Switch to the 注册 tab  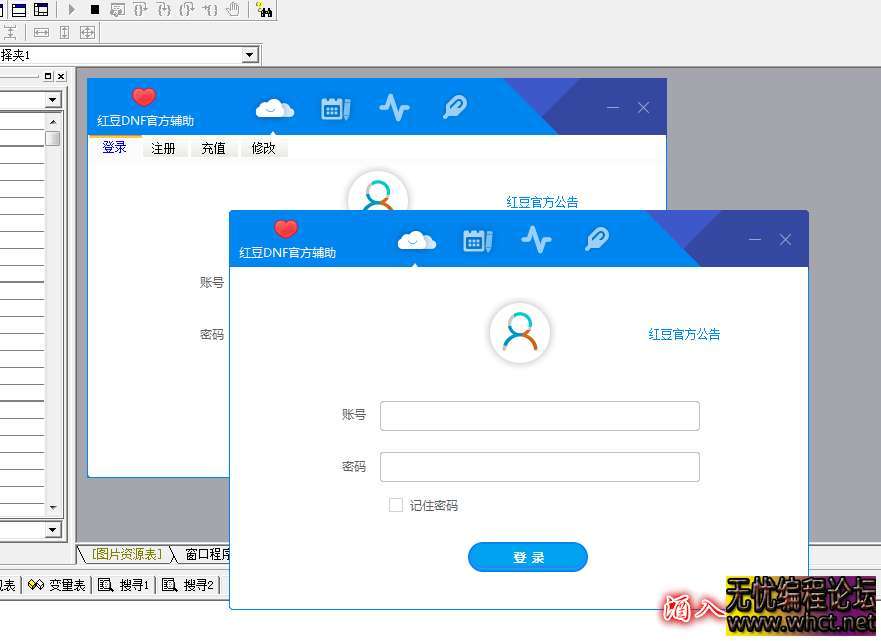pyautogui.click(x=163, y=147)
